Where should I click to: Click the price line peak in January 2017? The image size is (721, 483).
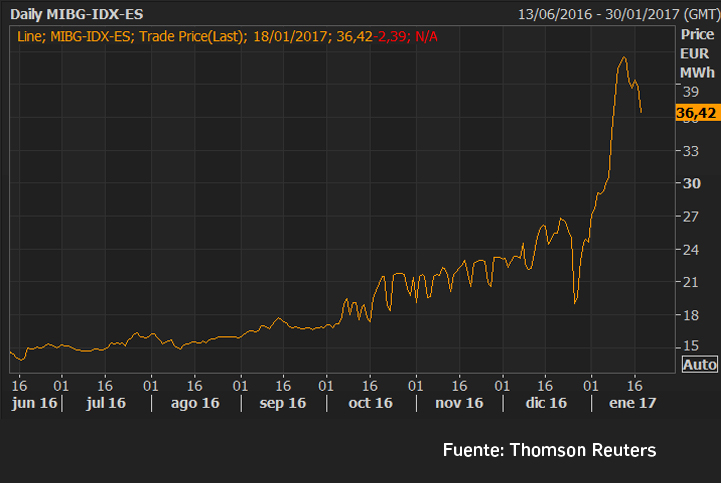623,57
